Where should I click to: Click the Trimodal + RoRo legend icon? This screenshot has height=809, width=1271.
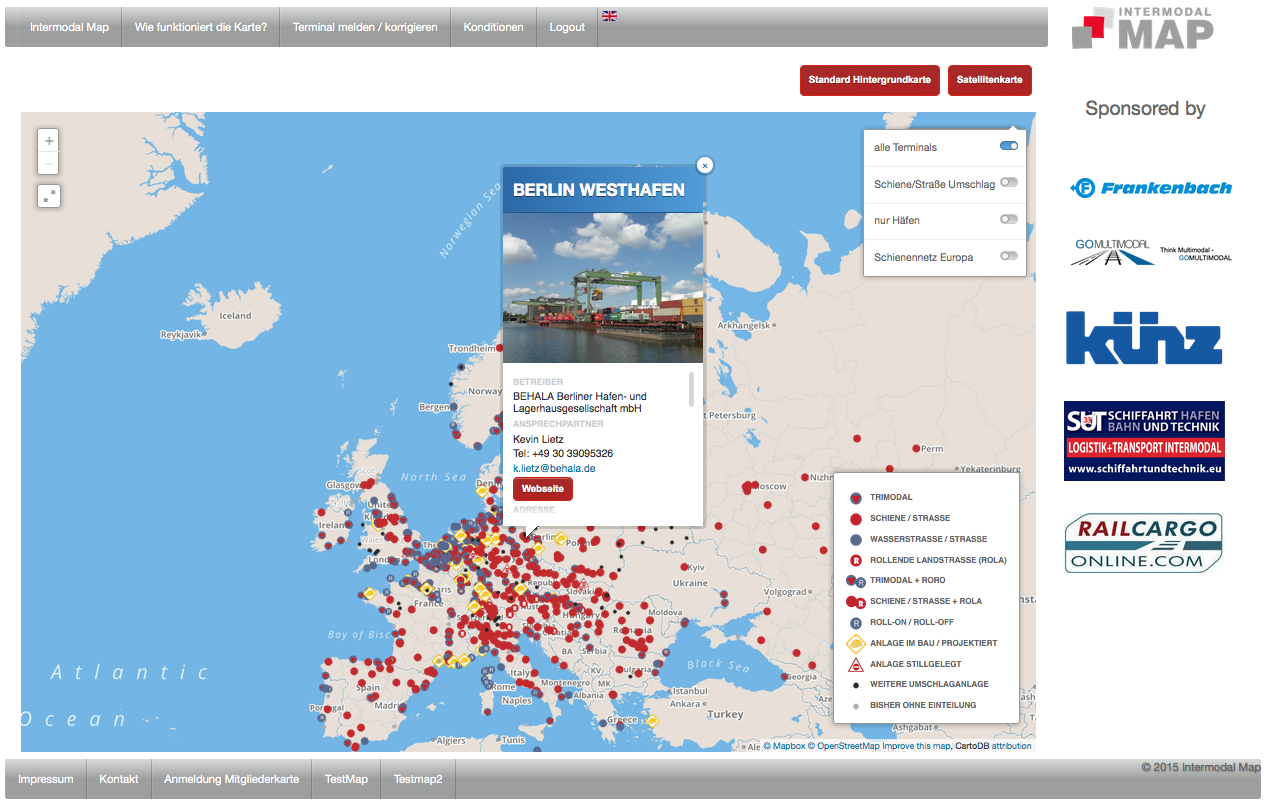(x=855, y=580)
